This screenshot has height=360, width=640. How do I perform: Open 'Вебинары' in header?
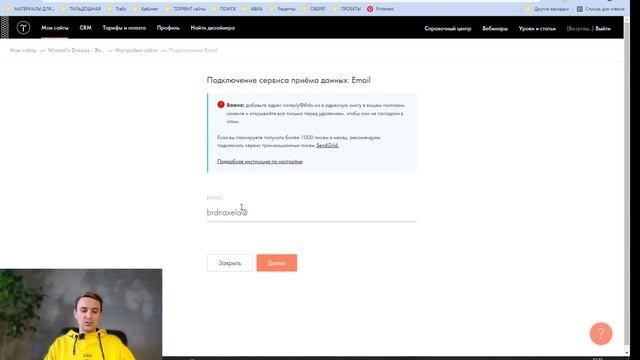pos(495,29)
